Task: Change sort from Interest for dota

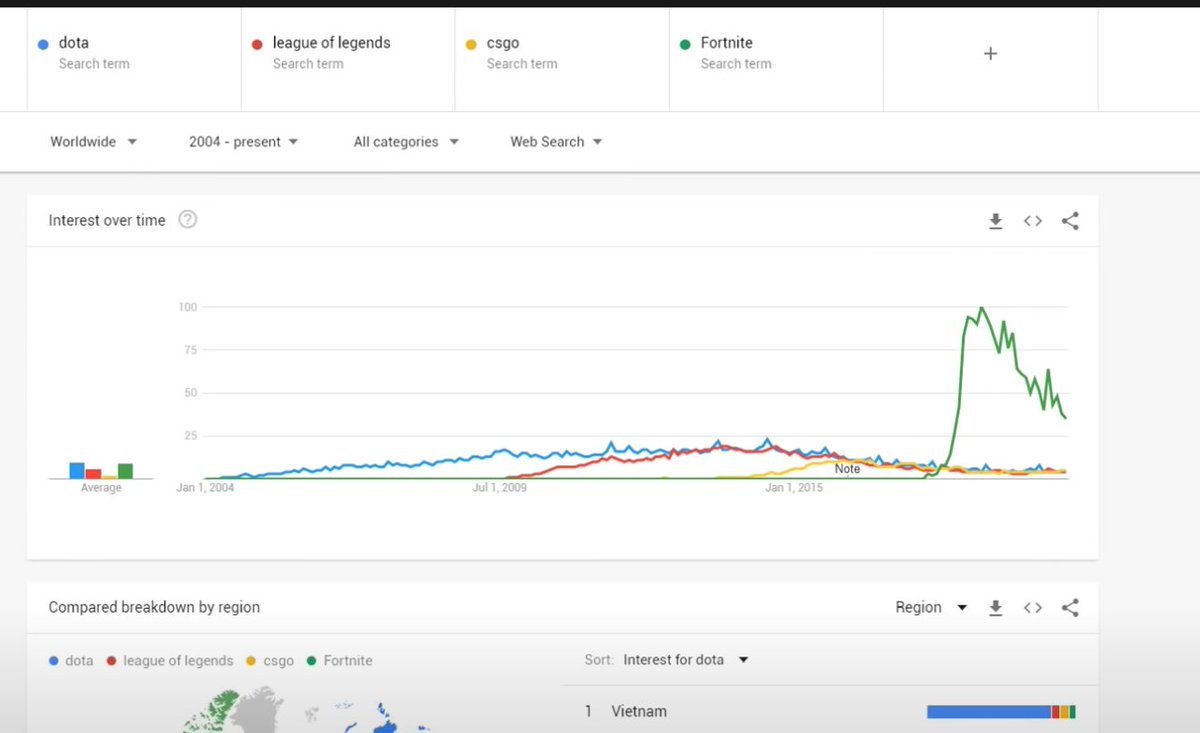Action: pyautogui.click(x=686, y=660)
